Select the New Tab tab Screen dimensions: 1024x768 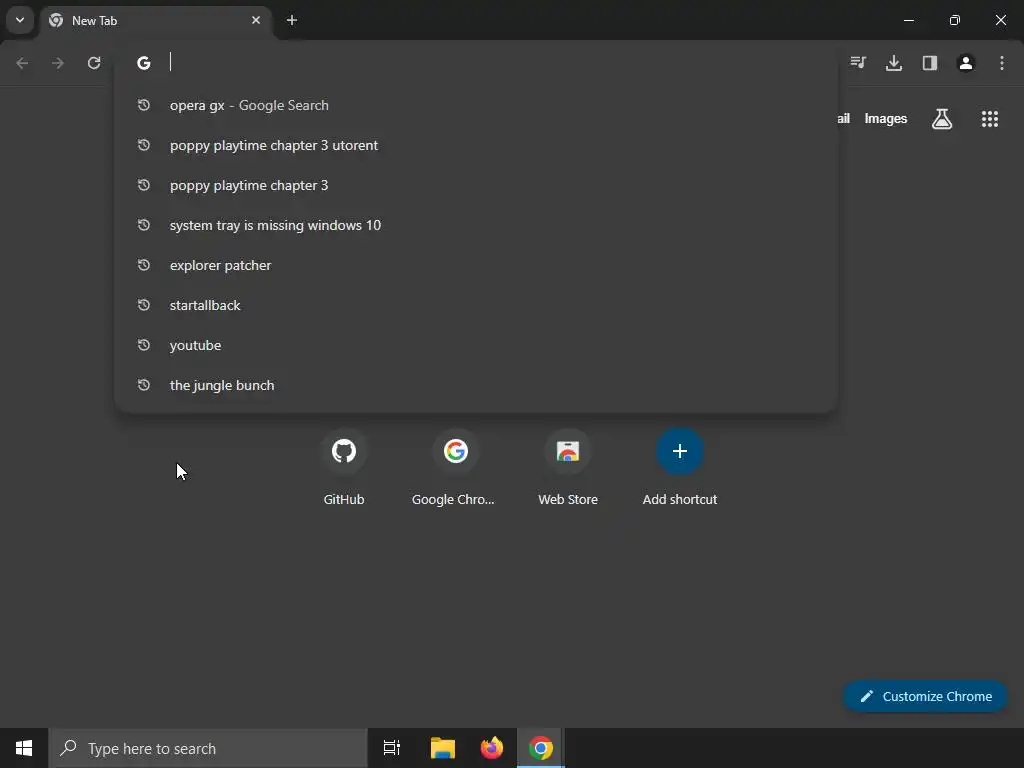coord(157,21)
